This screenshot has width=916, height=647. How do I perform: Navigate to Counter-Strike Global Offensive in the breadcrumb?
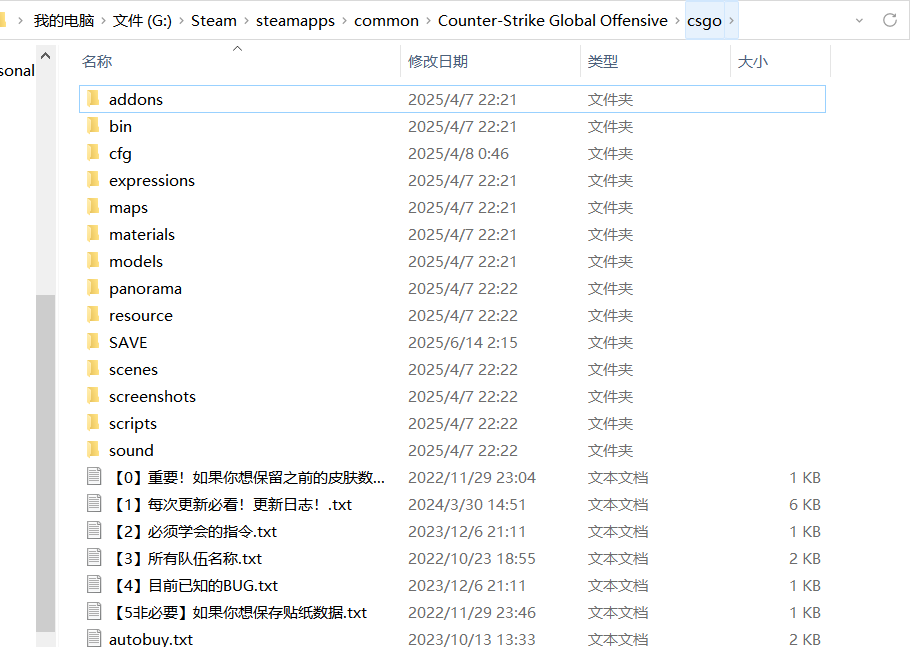point(553,21)
